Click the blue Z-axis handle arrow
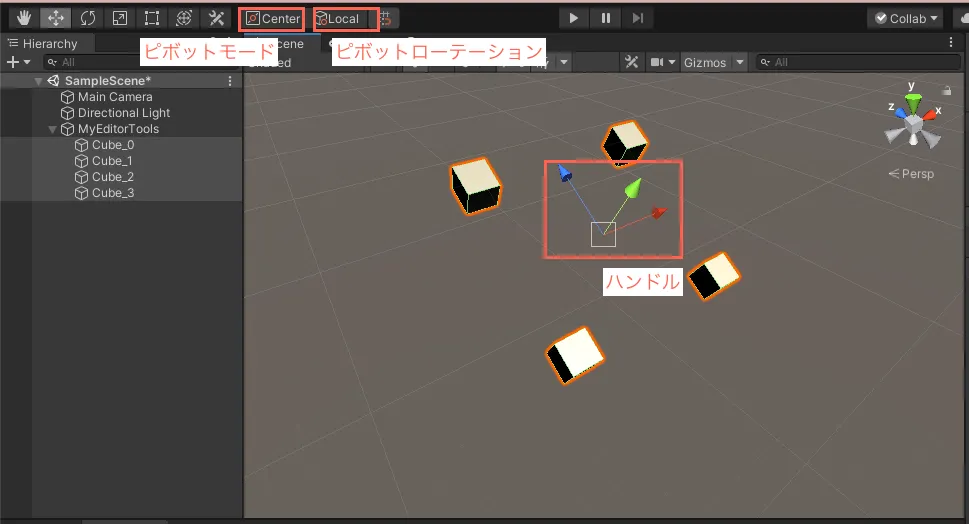 [x=564, y=172]
